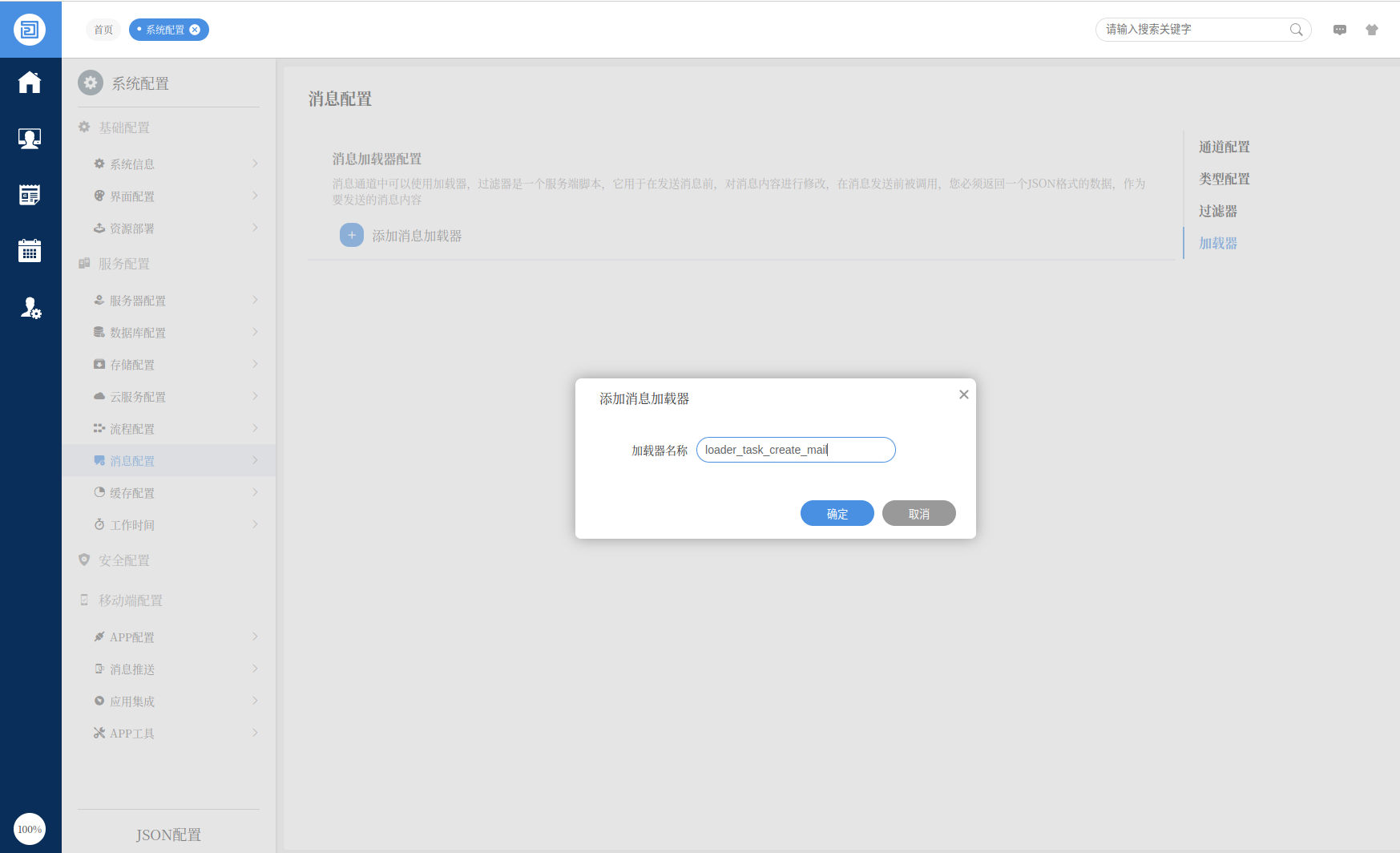
Task: Click the home icon in left sidebar
Action: (30, 83)
